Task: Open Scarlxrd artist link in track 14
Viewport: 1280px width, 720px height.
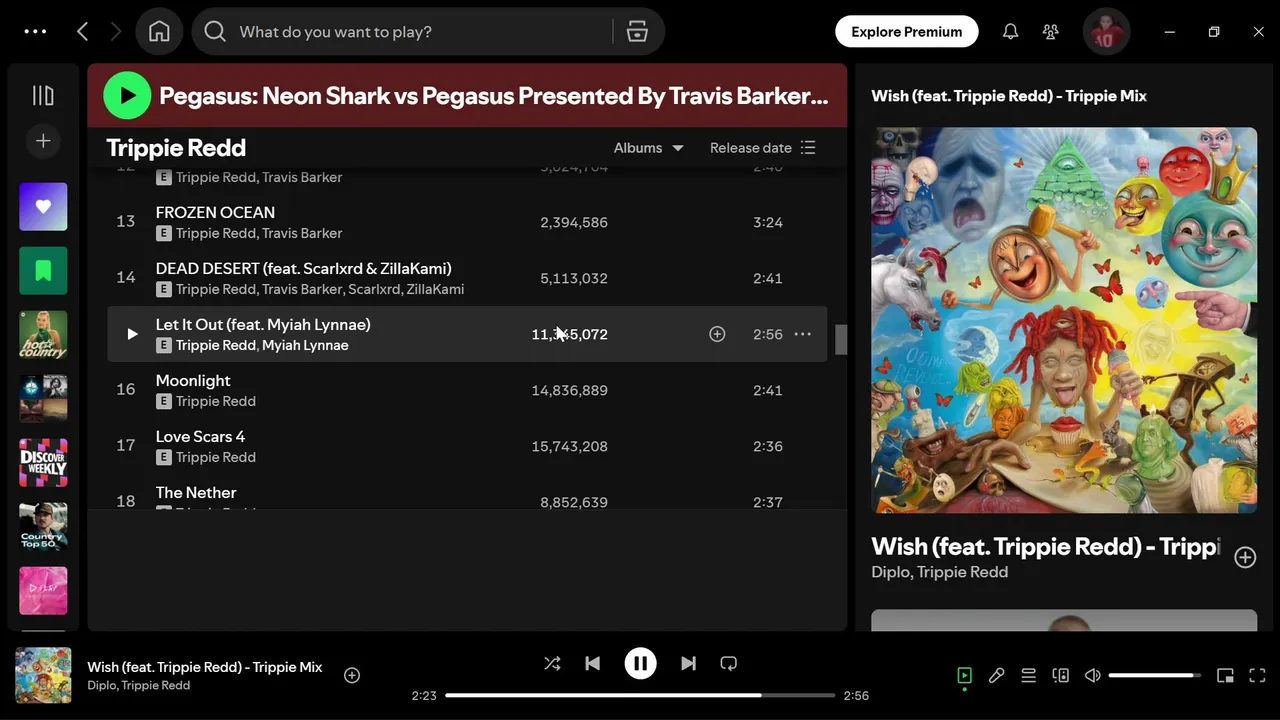Action: [x=374, y=289]
